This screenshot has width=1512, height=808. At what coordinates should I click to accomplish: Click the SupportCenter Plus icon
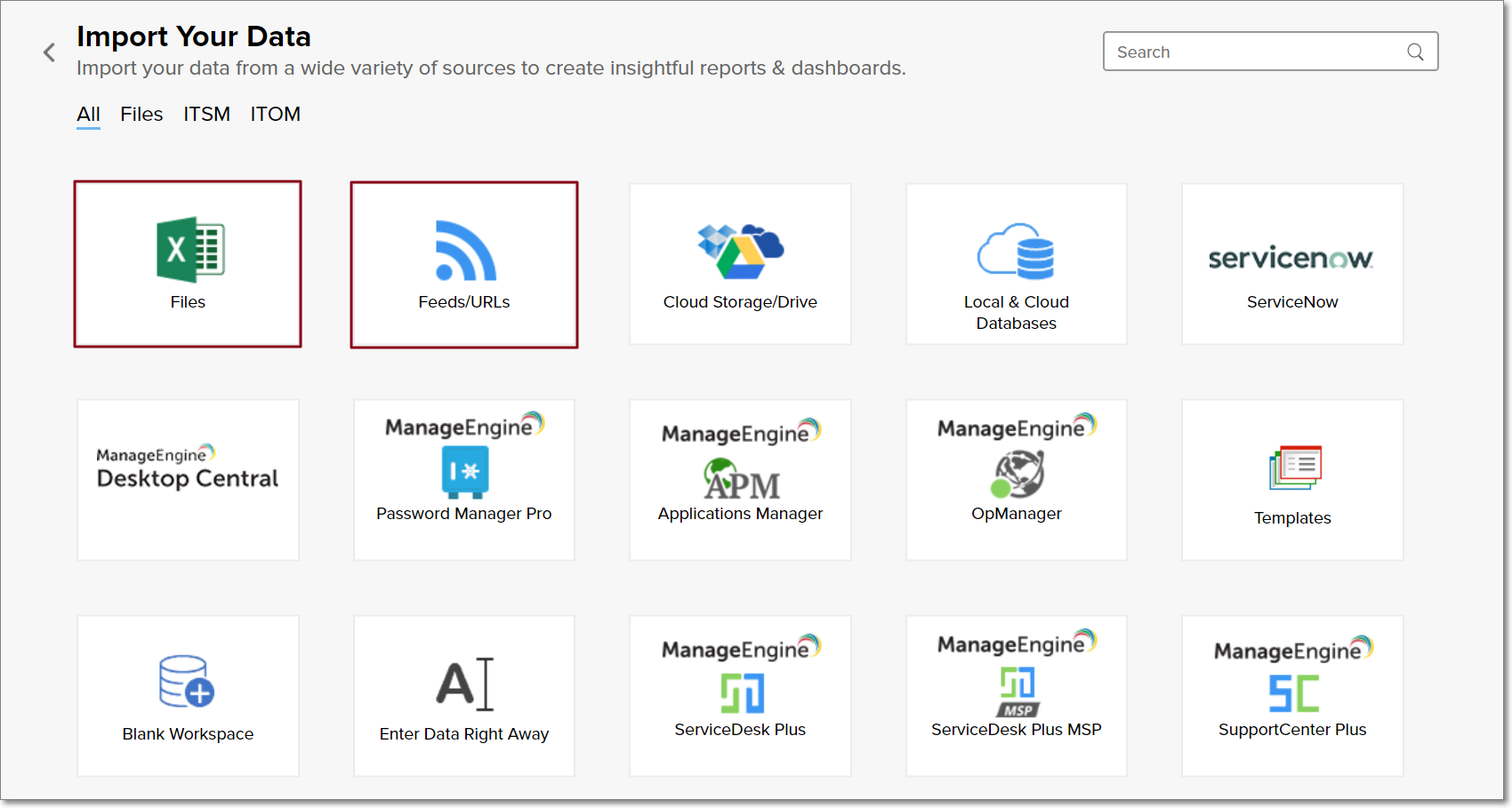click(x=1294, y=693)
